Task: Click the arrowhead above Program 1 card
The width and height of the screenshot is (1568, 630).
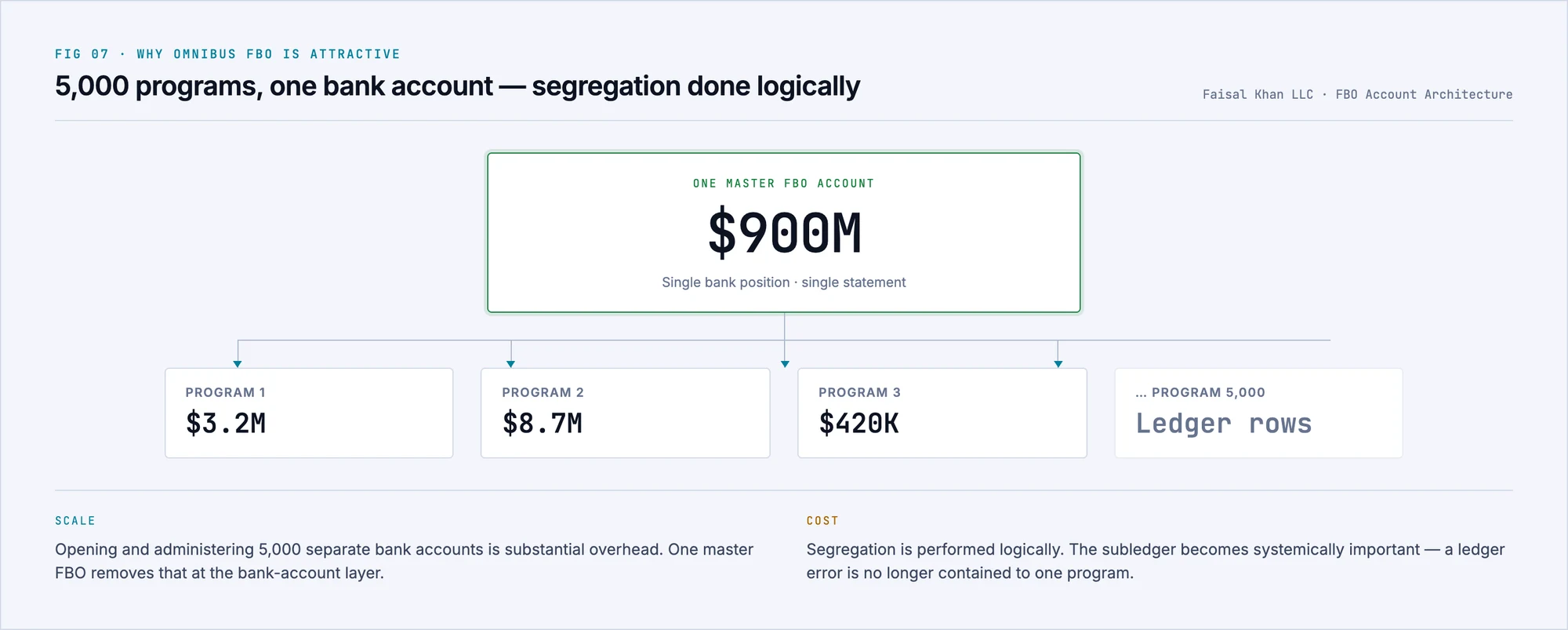Action: click(238, 364)
